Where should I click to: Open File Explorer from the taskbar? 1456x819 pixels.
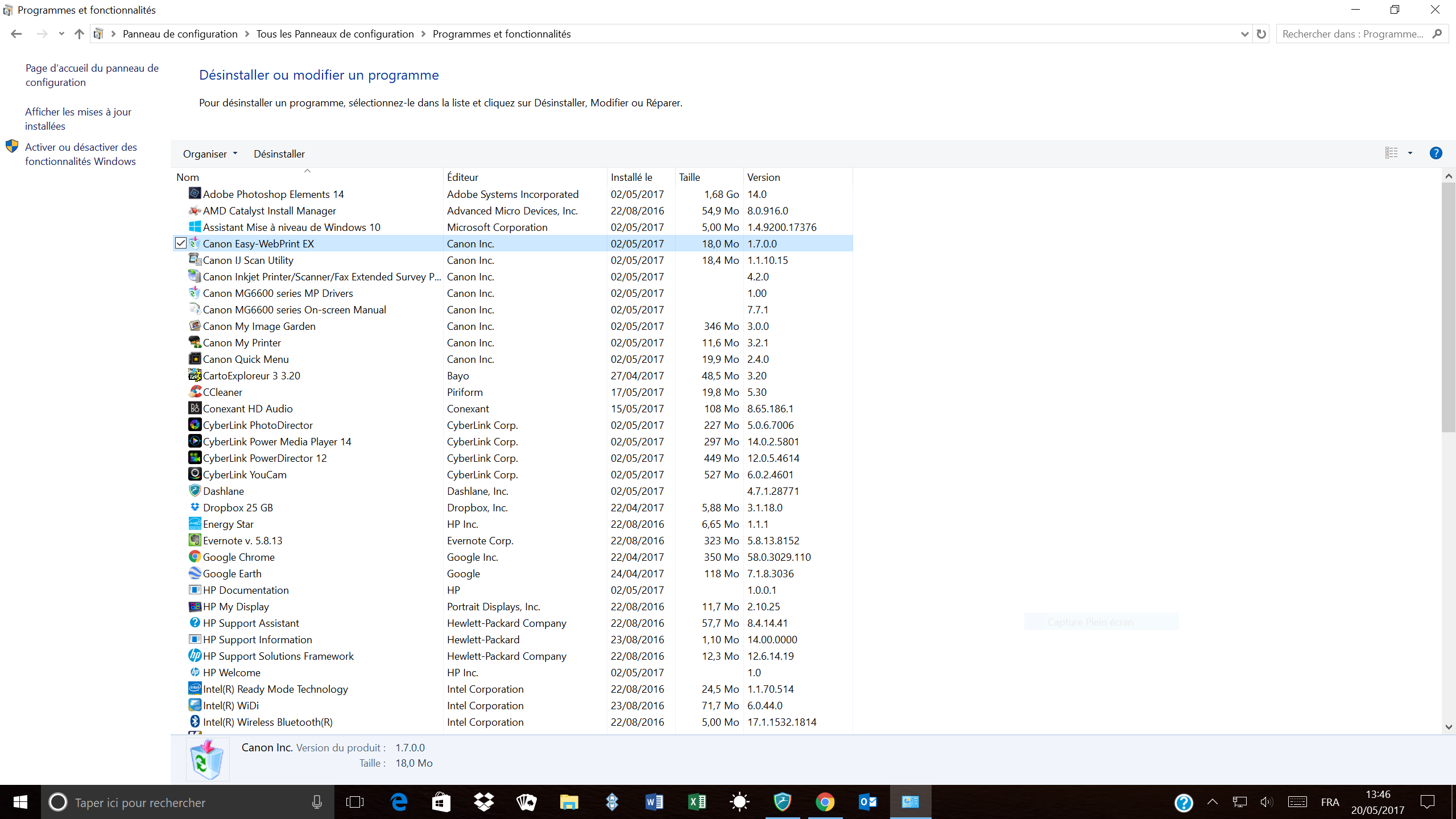(x=569, y=802)
